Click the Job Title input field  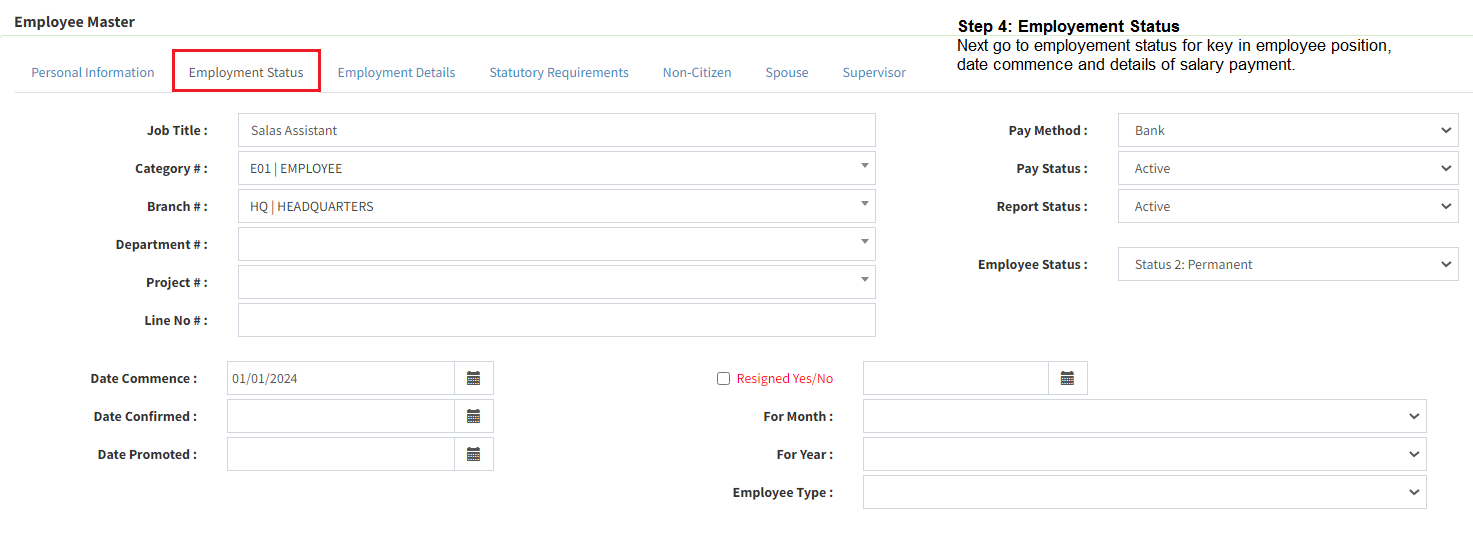click(556, 130)
